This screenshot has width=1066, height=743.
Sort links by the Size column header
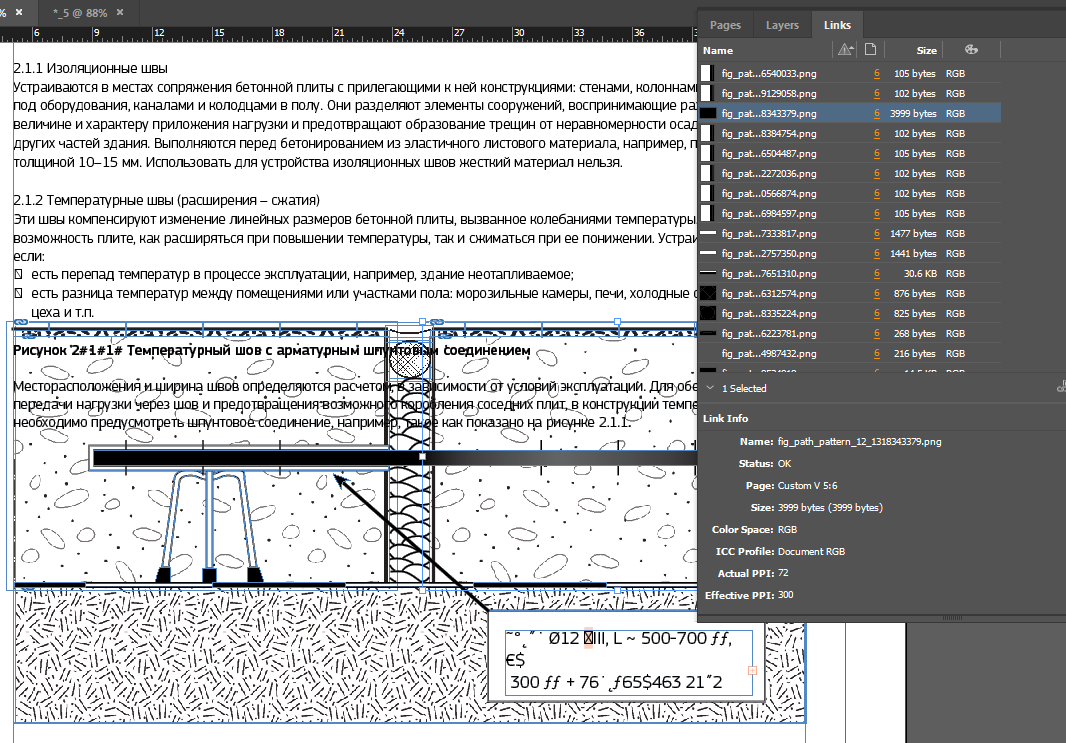click(926, 50)
